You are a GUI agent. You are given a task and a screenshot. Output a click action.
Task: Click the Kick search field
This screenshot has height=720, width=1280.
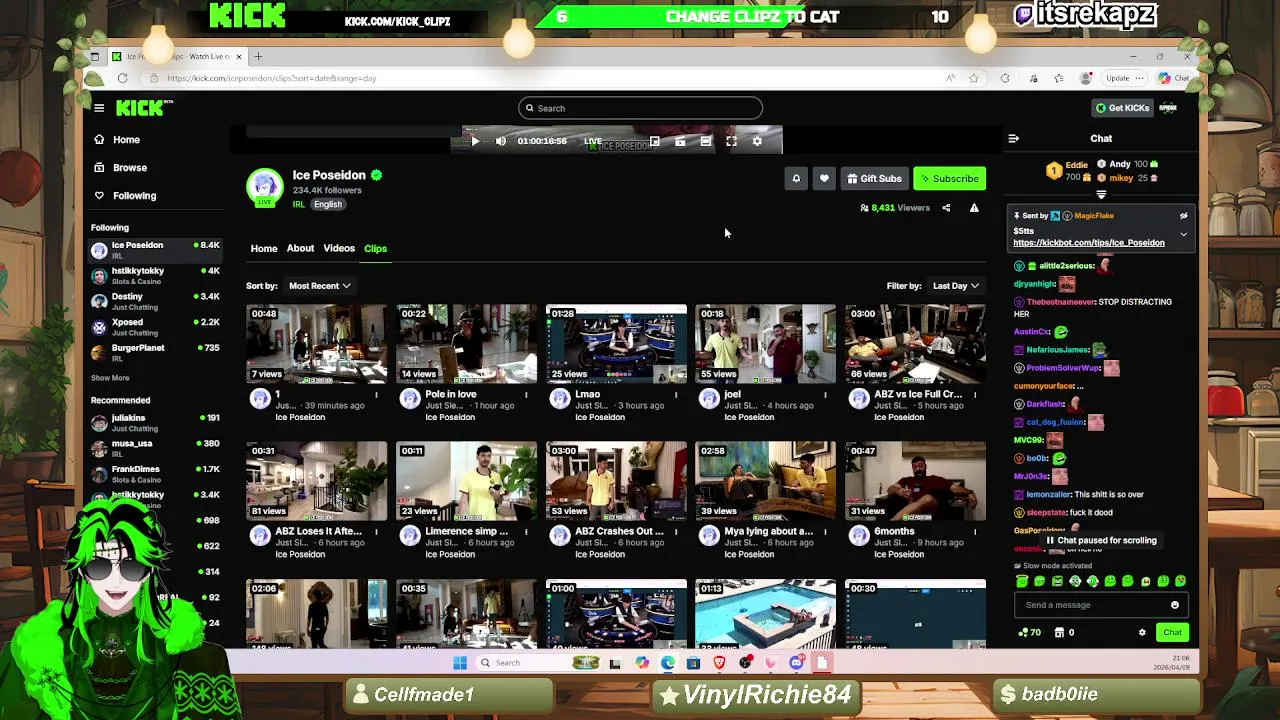(x=640, y=108)
